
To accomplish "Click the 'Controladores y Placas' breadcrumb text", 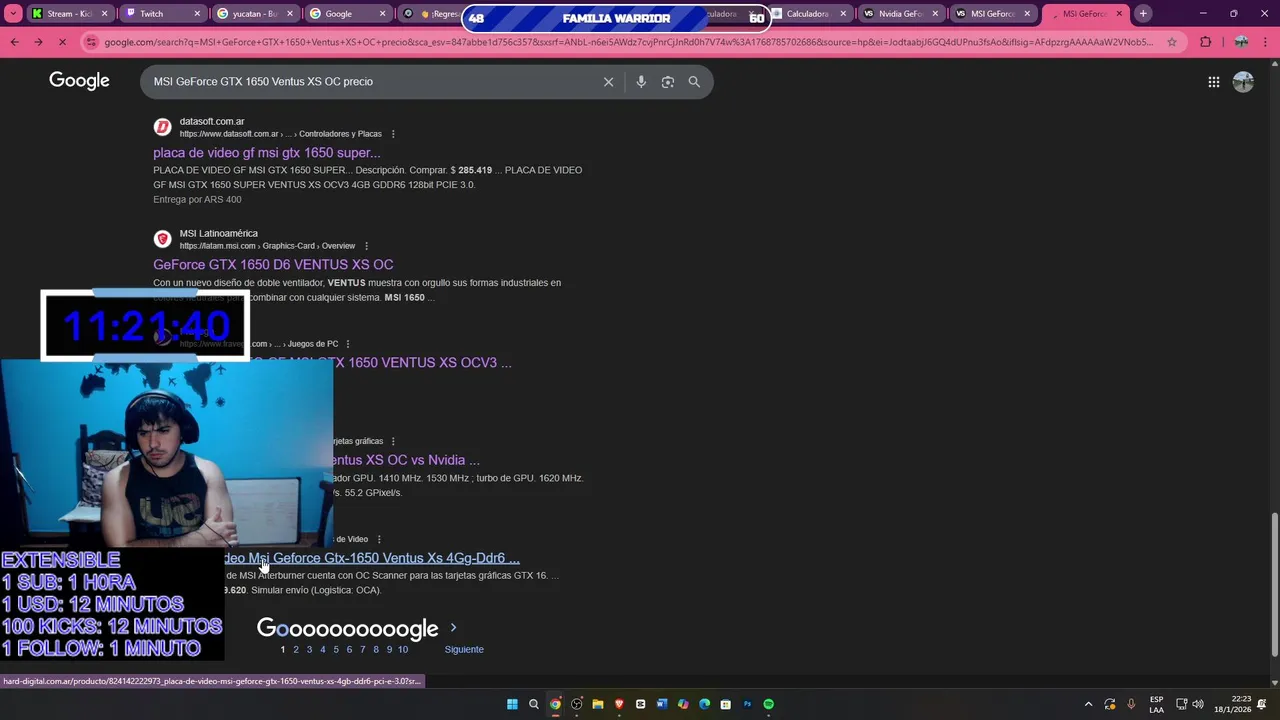I will pos(340,134).
